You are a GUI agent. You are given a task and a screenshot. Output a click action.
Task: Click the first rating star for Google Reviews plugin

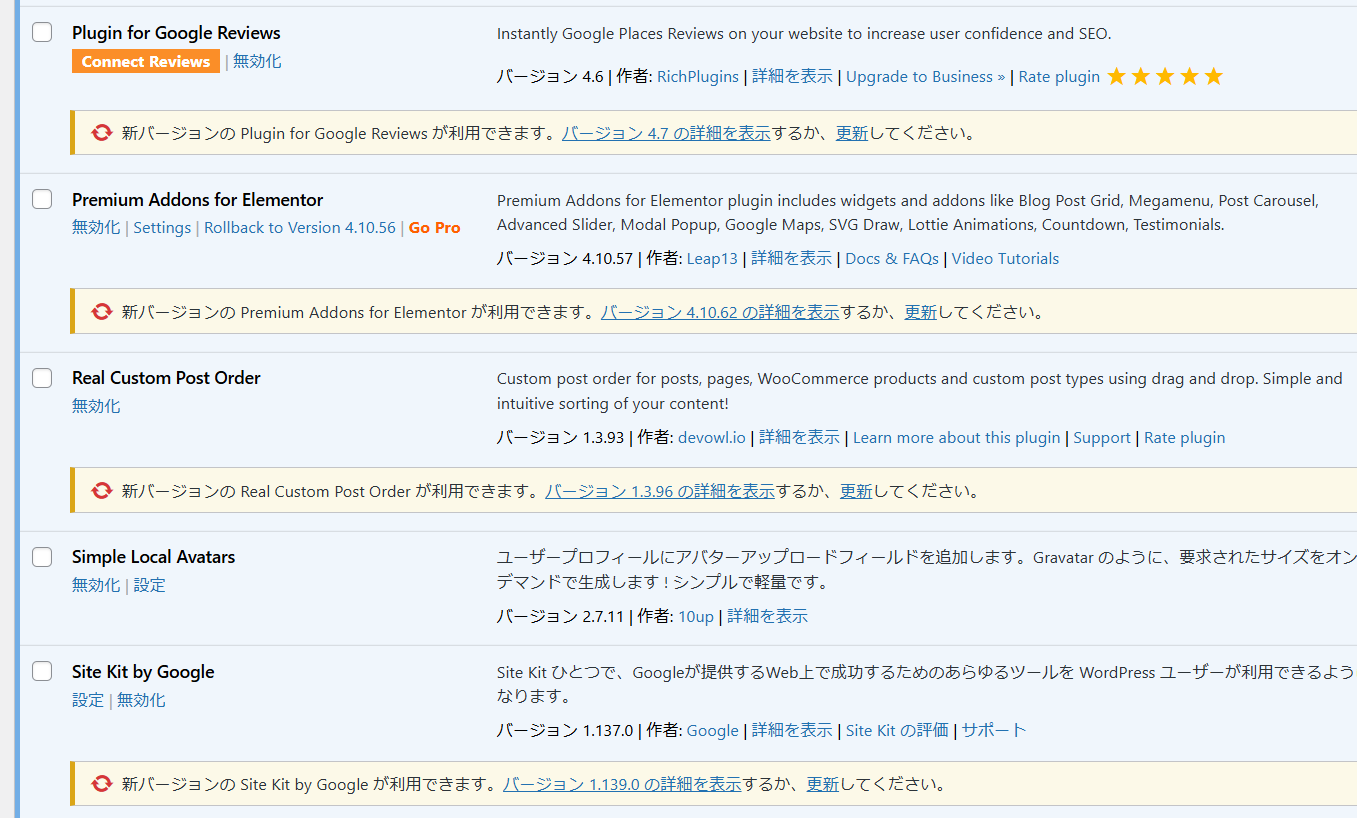1116,77
